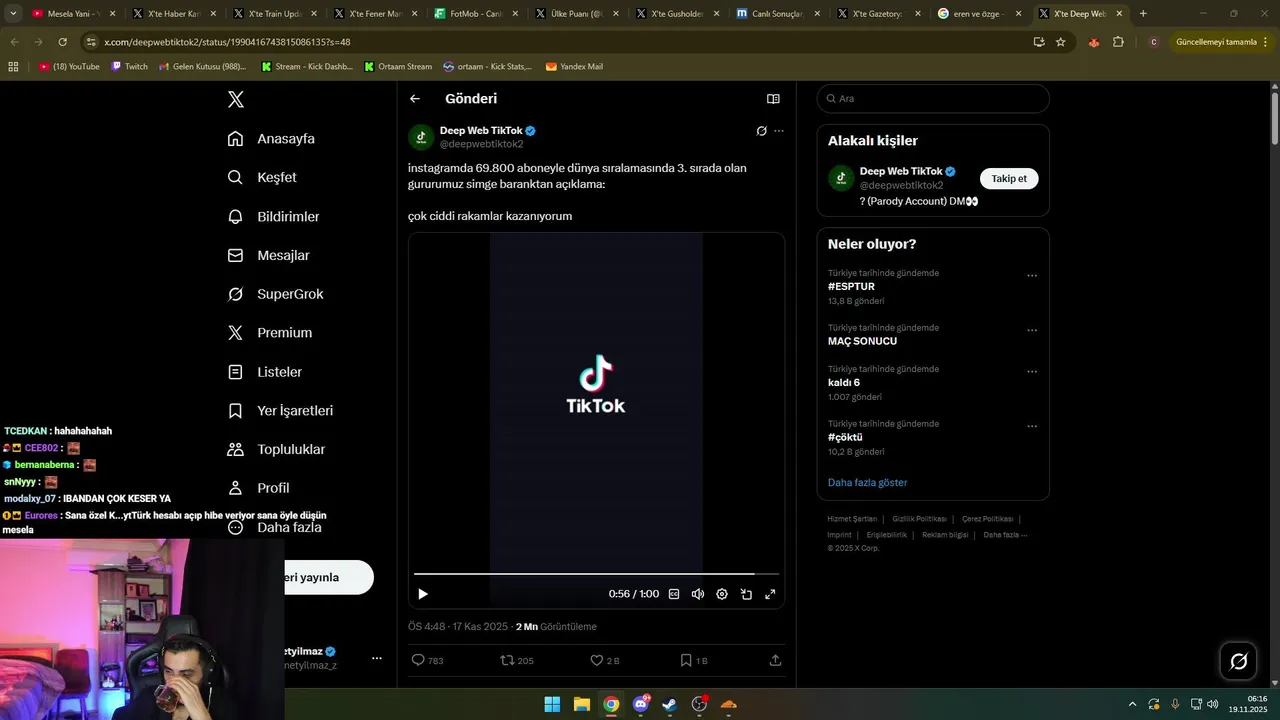Click the Listeler list icon
Image resolution: width=1280 pixels, height=720 pixels.
[236, 371]
